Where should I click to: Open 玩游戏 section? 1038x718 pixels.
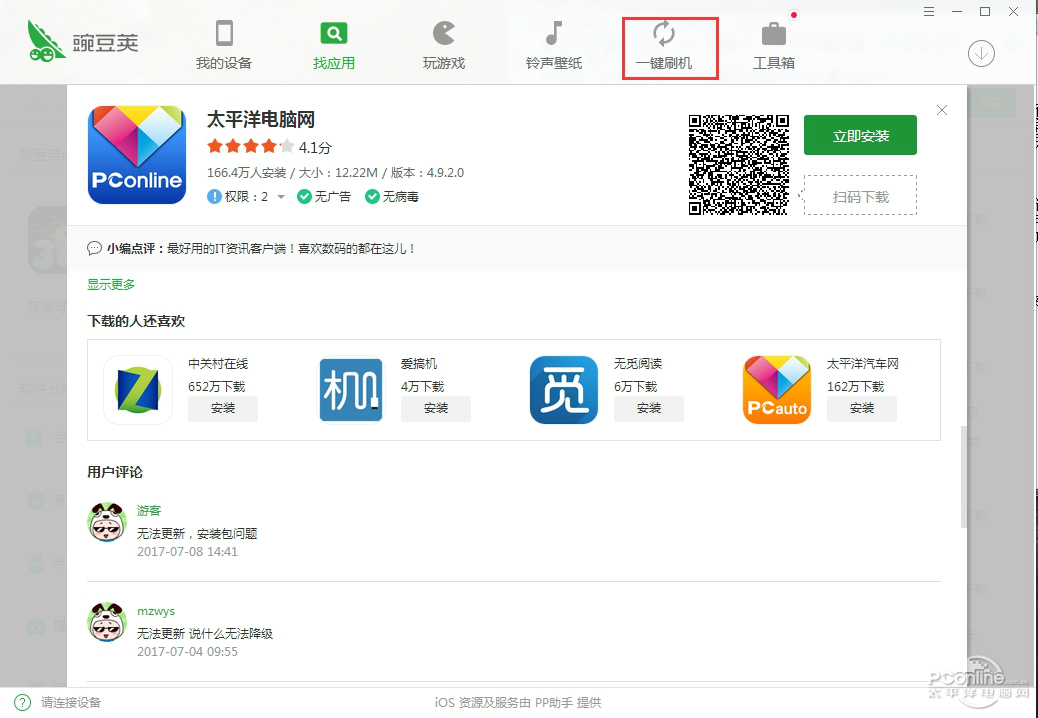(444, 45)
